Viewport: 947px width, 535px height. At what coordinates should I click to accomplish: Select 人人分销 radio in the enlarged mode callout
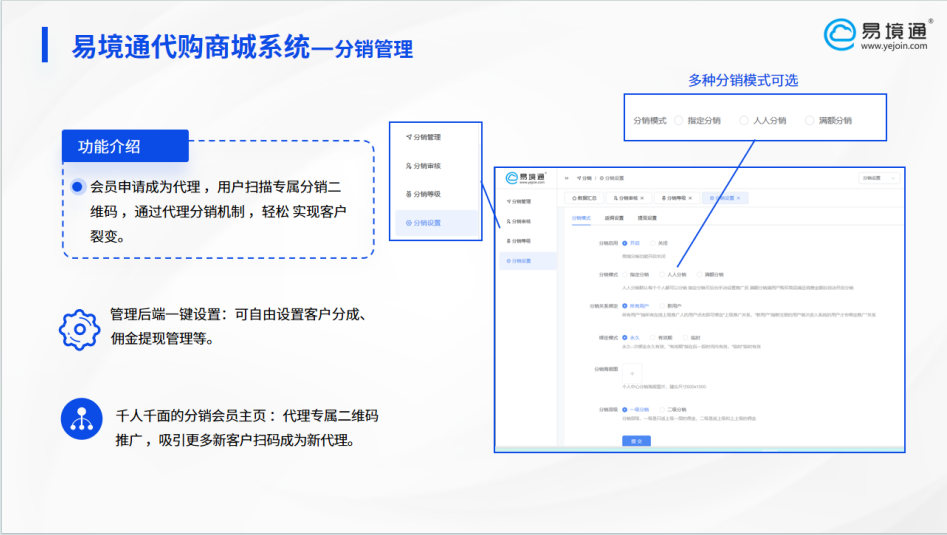tap(744, 121)
